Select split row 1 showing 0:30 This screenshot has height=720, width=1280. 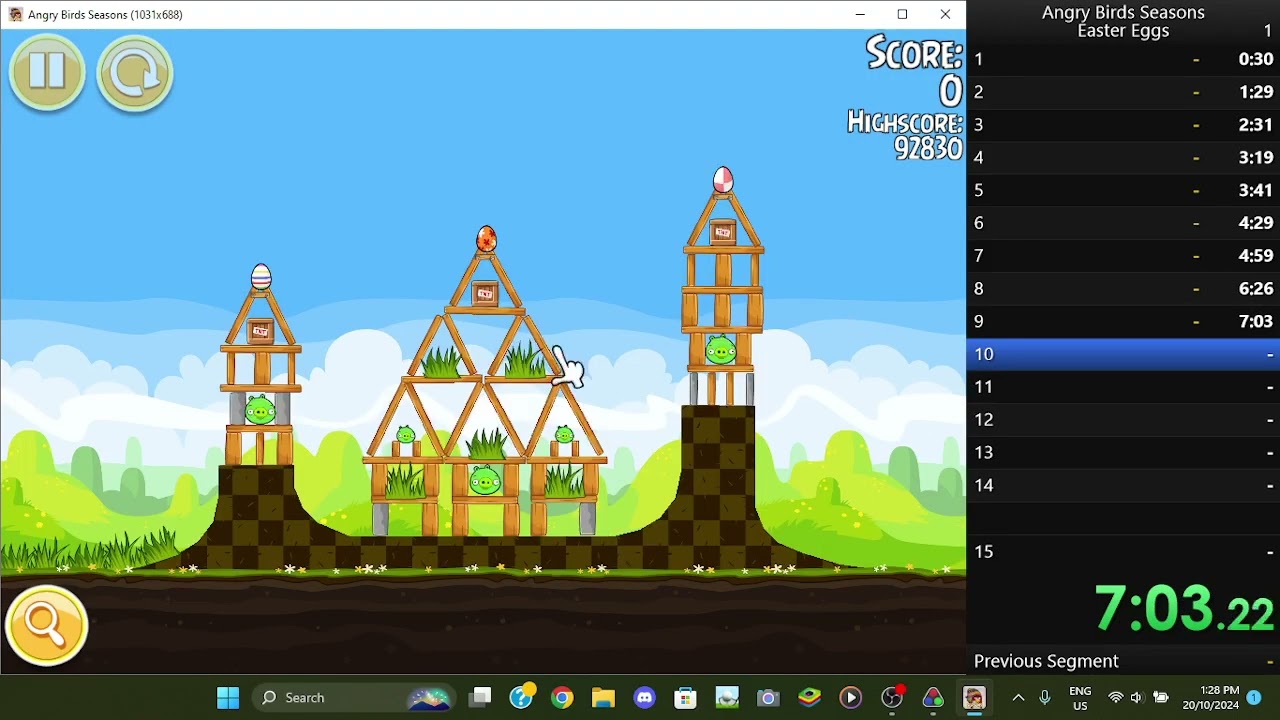(1123, 59)
